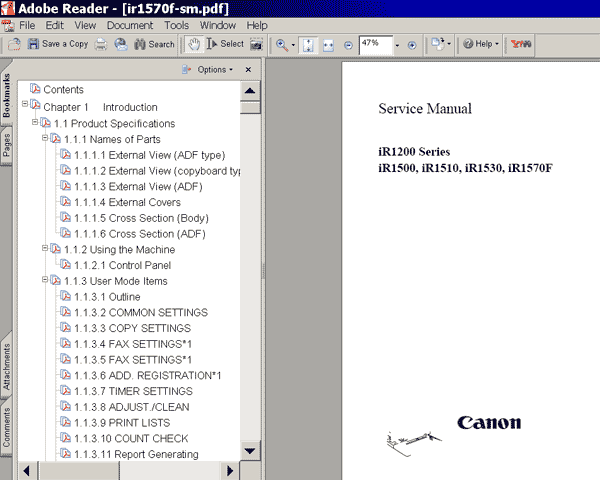Screen dimensions: 600x480
Task: Select the Zoom In magnifier tool
Action: point(282,45)
